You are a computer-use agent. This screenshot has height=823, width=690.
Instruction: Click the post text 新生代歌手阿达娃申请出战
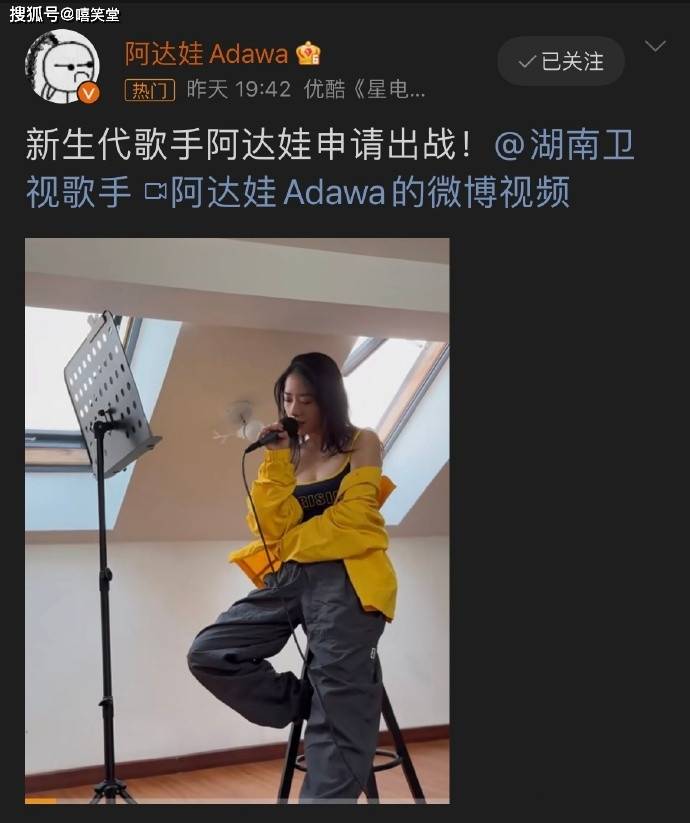(249, 145)
